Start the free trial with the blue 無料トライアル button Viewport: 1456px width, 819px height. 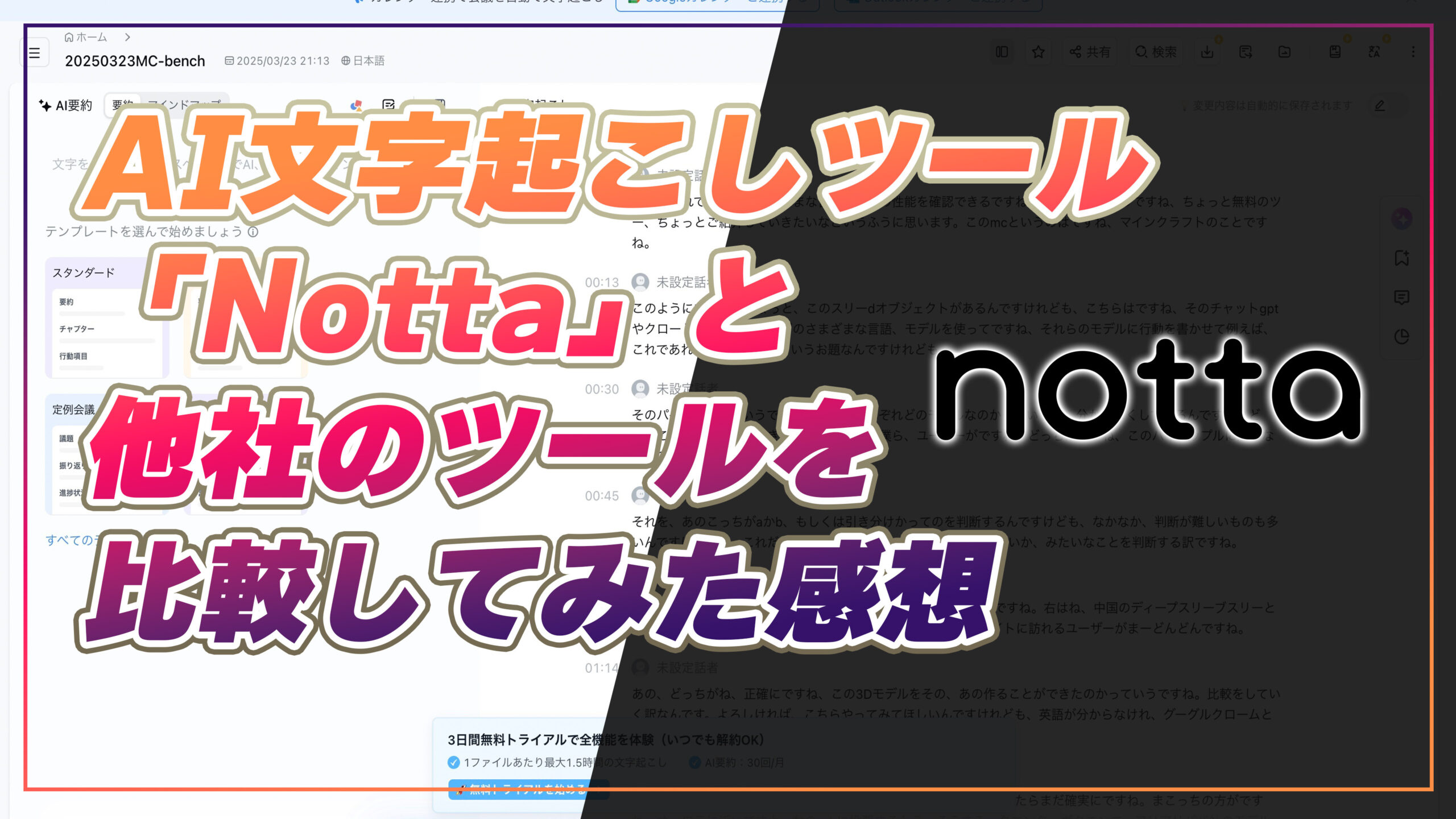(x=528, y=789)
